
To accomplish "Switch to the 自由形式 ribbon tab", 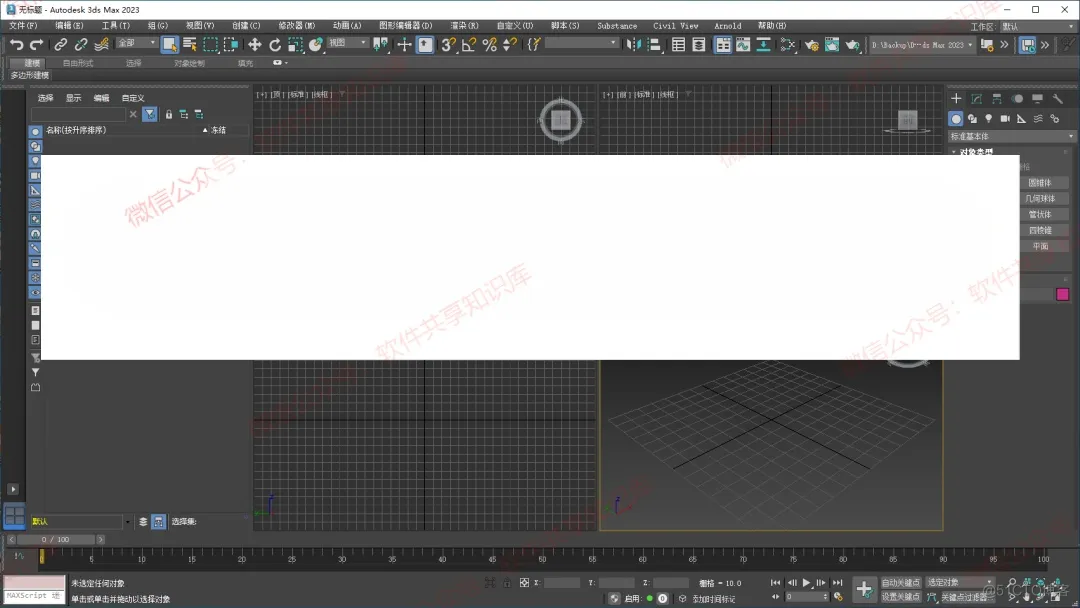I will point(78,63).
